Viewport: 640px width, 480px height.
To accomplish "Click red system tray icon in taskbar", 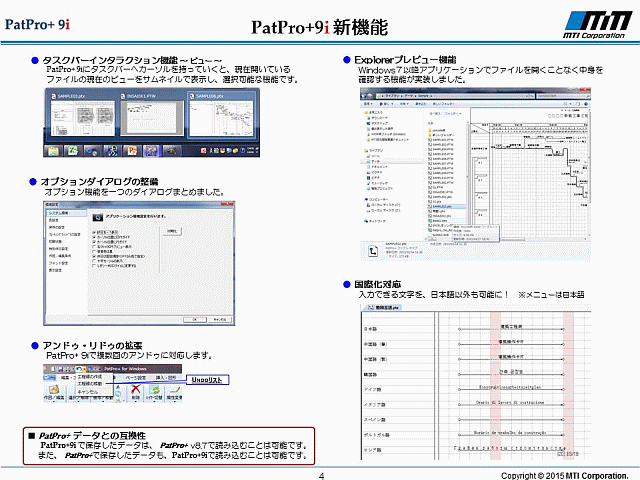I will coord(203,151).
